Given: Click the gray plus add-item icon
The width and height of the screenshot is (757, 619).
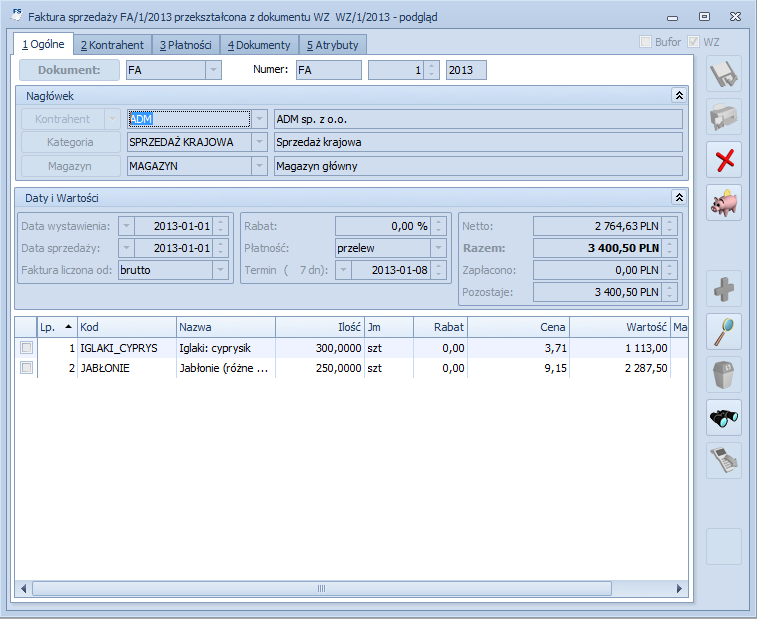Looking at the screenshot, I should pos(724,289).
